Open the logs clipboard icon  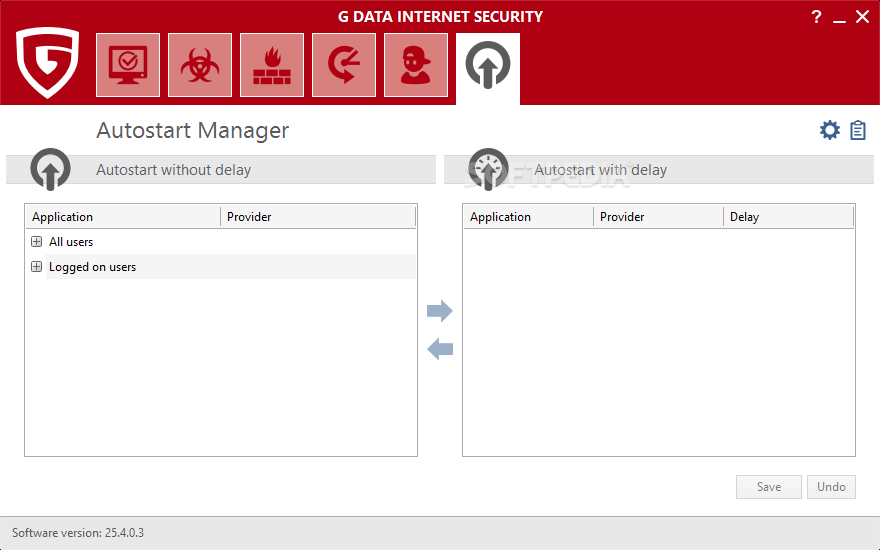[858, 130]
